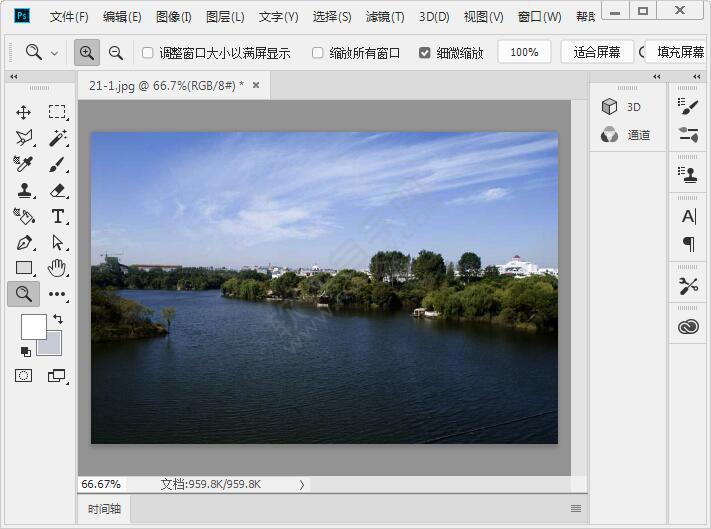Click the Zoom Out magnifier option
This screenshot has width=711, height=529.
click(x=116, y=53)
